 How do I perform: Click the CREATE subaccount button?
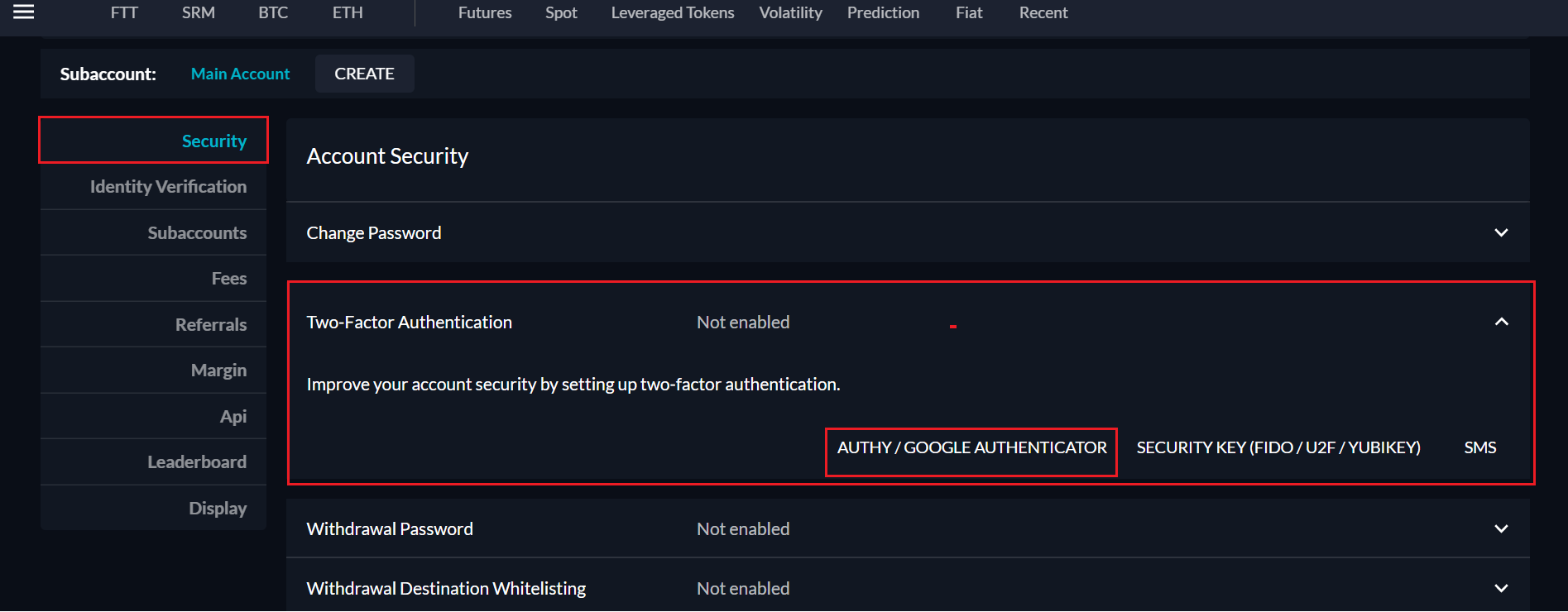pyautogui.click(x=364, y=74)
